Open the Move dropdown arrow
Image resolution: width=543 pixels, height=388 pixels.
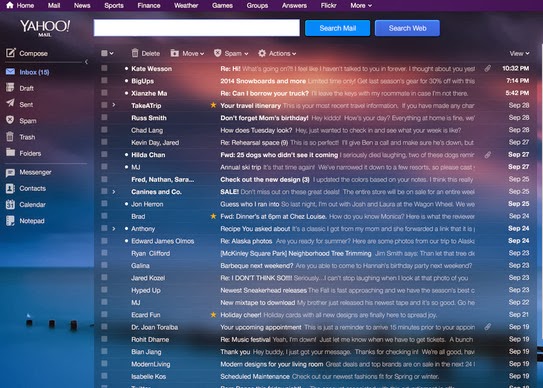[x=202, y=54]
